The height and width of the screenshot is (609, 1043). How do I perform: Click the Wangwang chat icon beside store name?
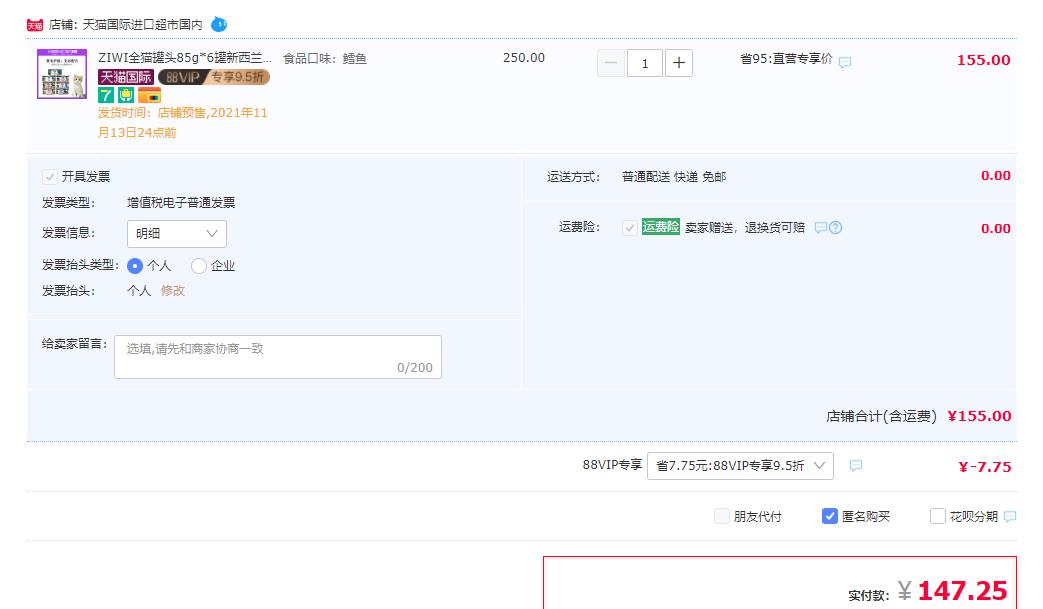[219, 24]
